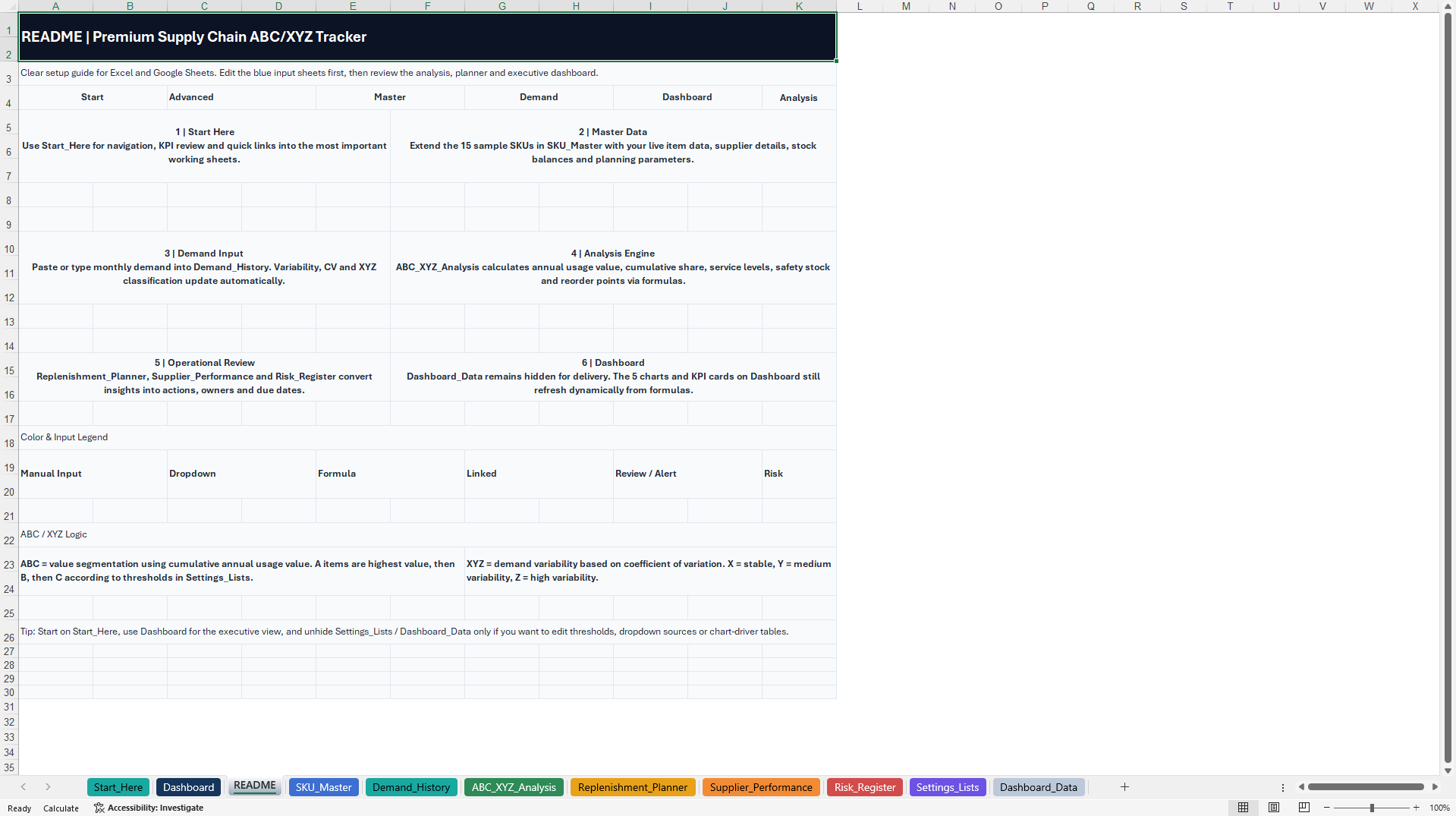1456x816 pixels.
Task: Select column M header
Action: 906,6
